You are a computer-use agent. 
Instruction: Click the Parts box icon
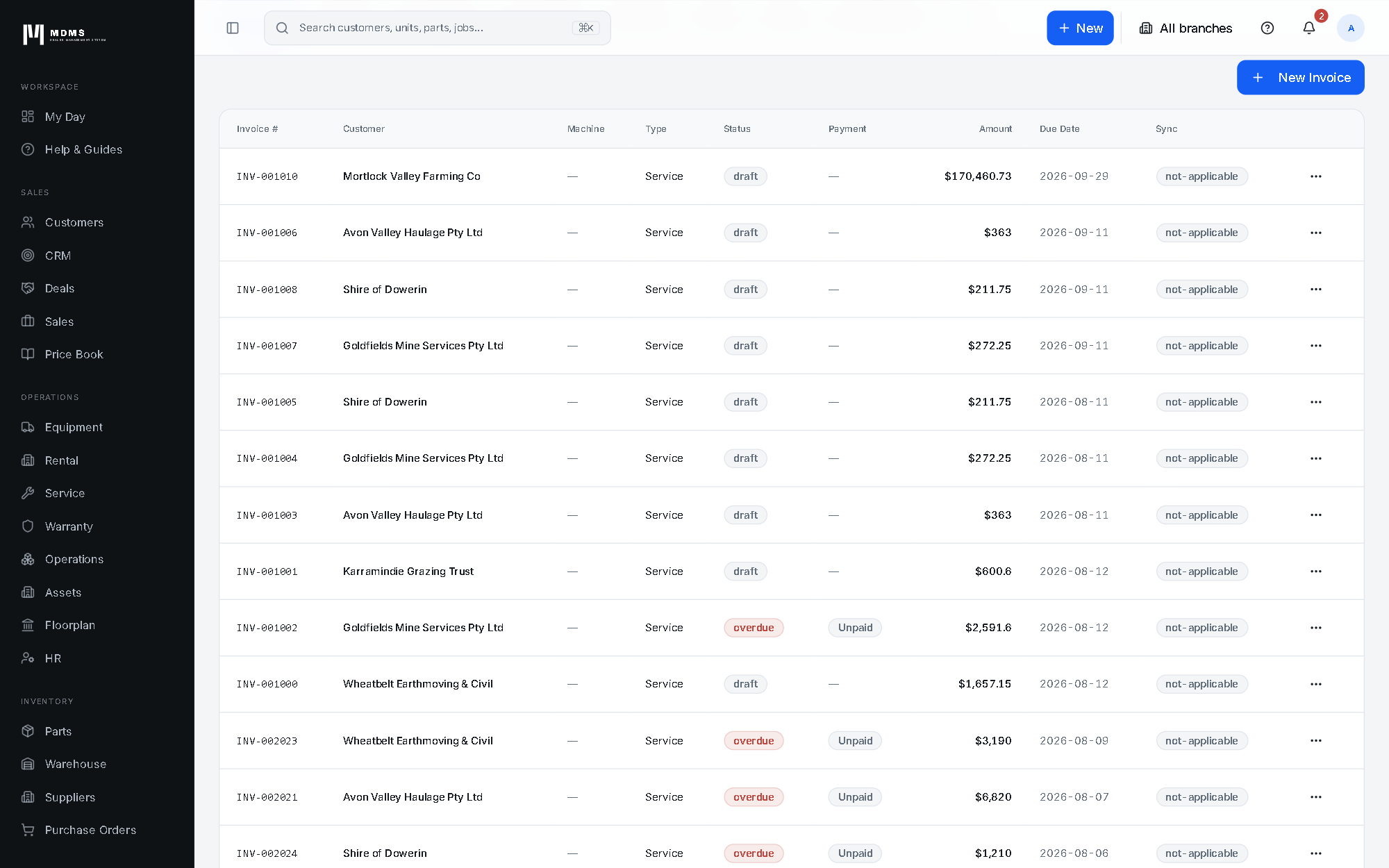click(28, 731)
